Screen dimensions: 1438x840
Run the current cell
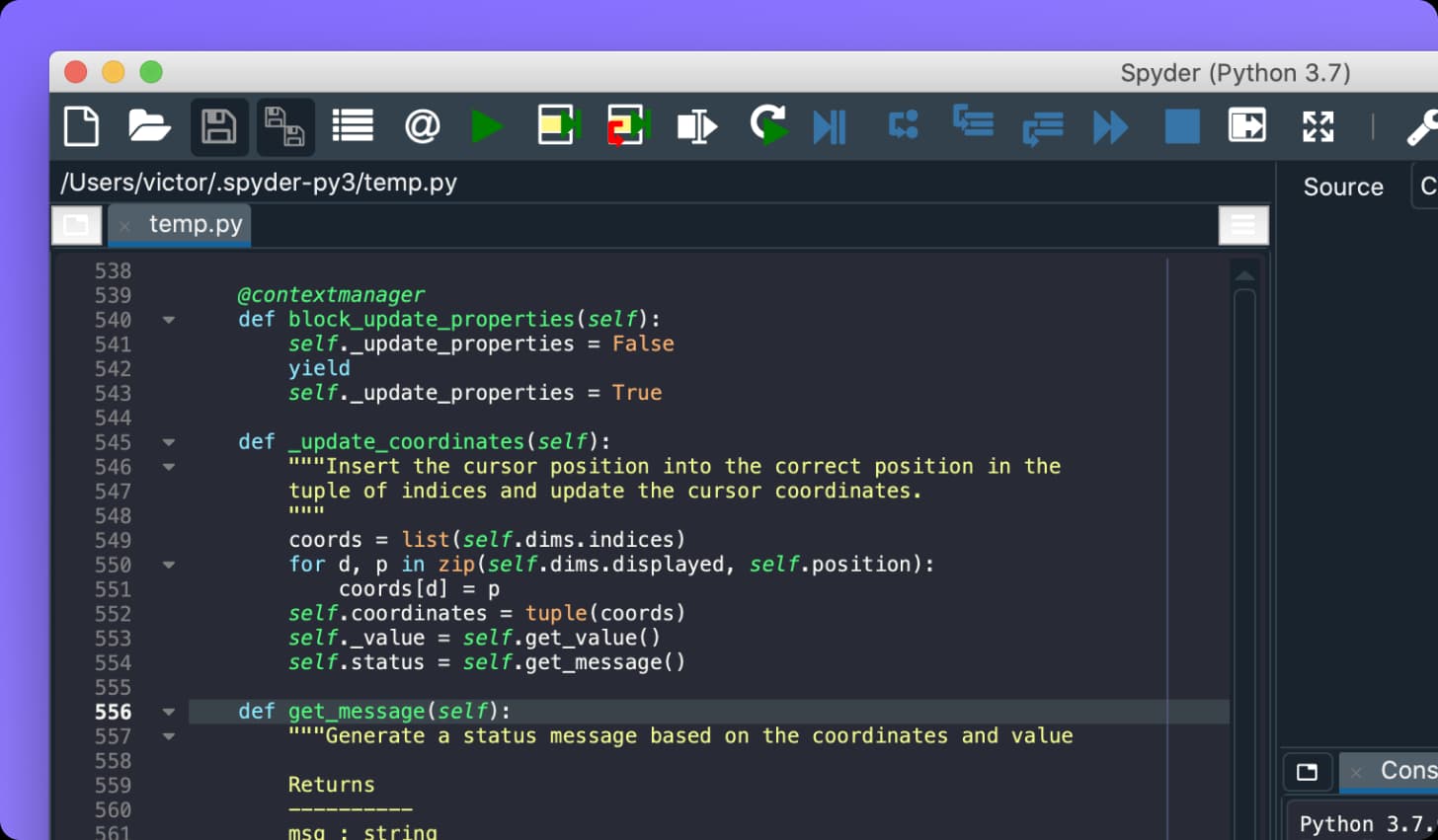[x=557, y=126]
